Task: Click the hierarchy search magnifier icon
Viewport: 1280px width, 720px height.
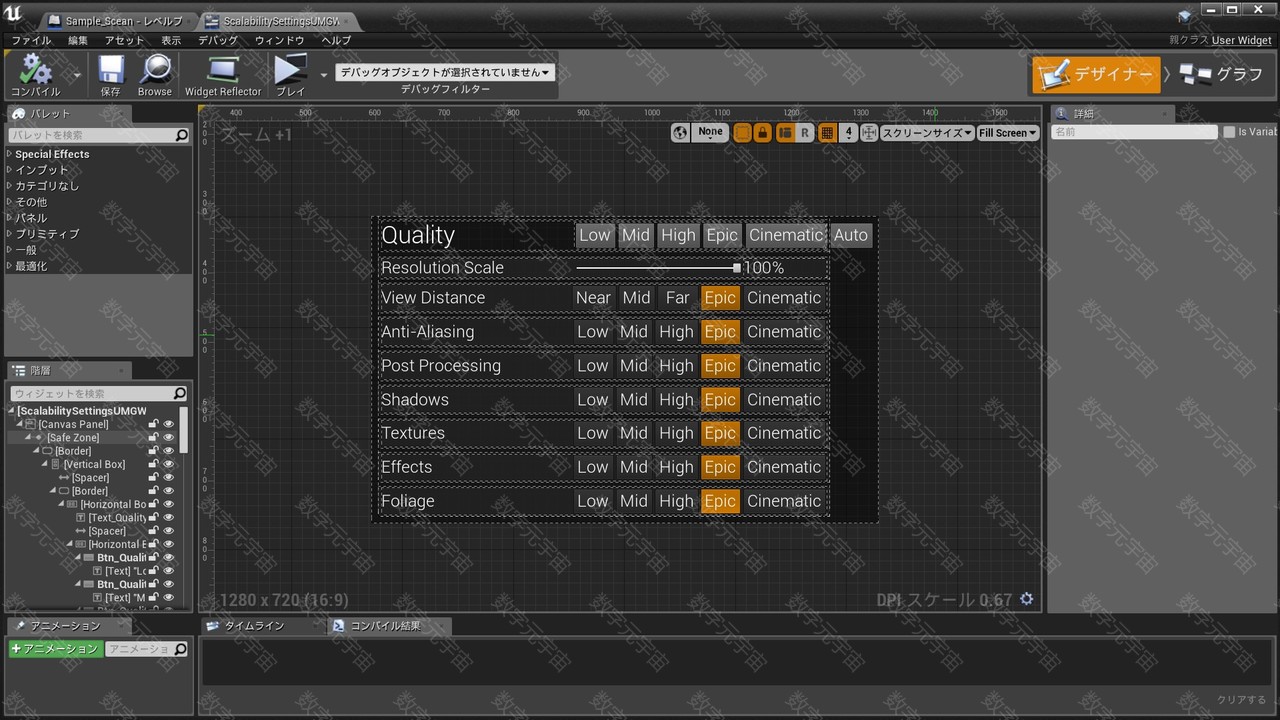Action: click(180, 393)
